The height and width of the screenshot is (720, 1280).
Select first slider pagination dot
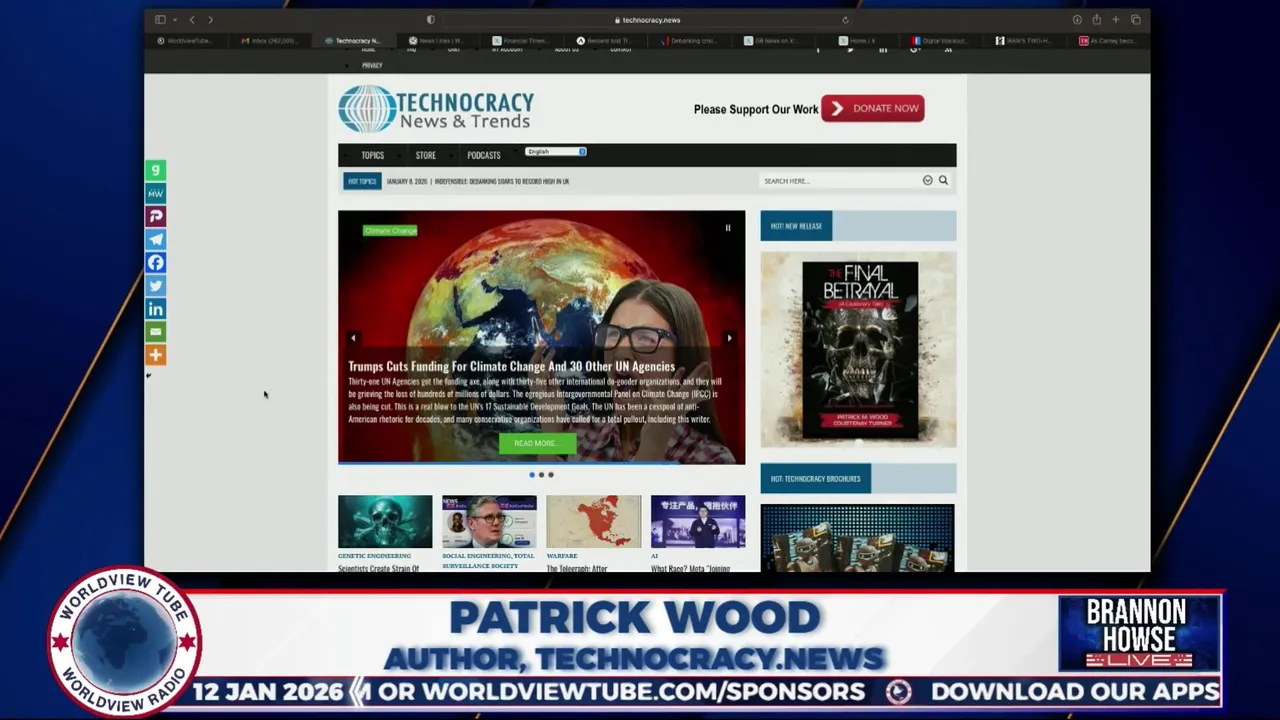click(x=532, y=475)
